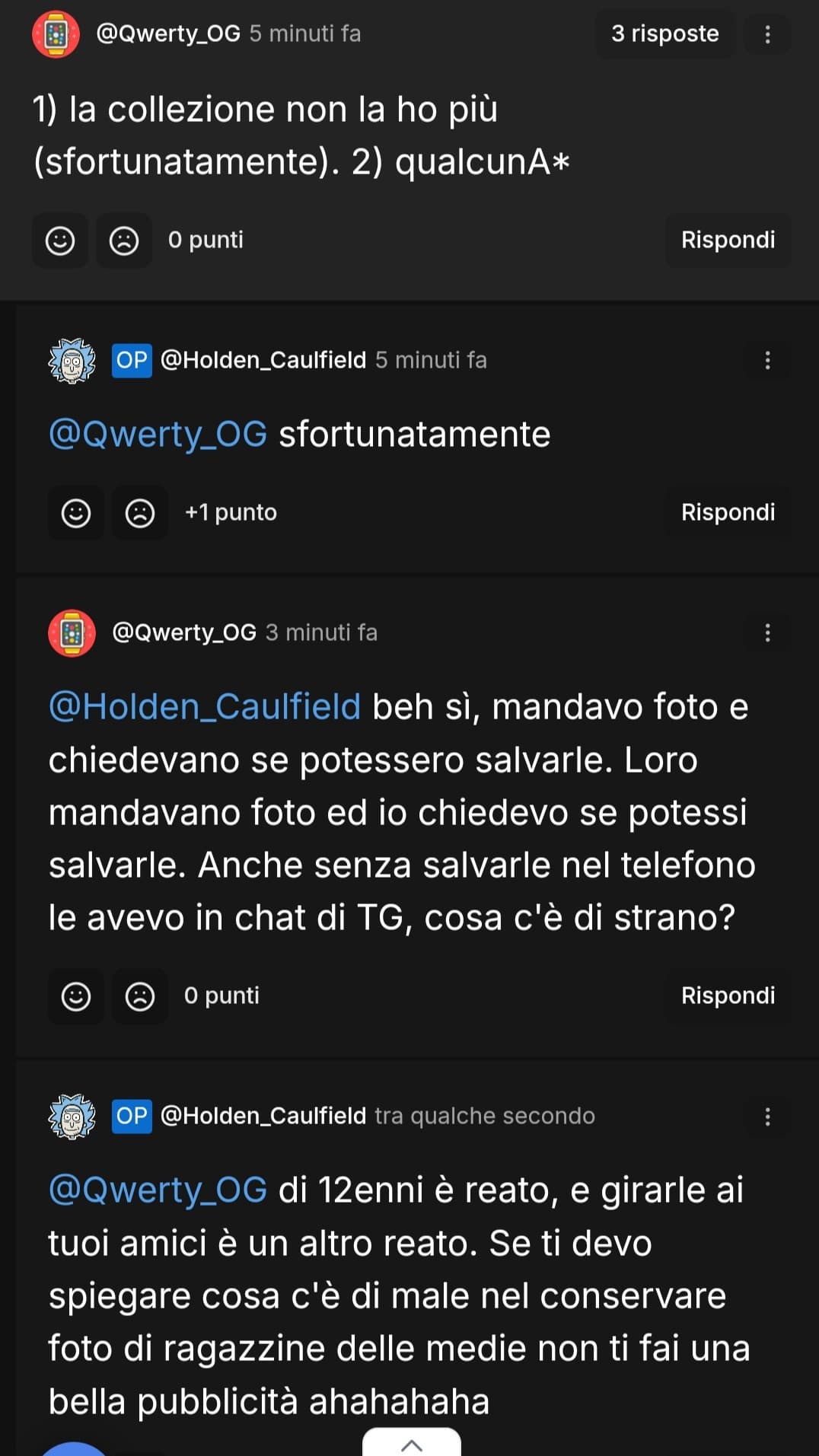Open the three-dot menu on Qwerty_OG's "3 minuti fa" comment

[x=767, y=632]
